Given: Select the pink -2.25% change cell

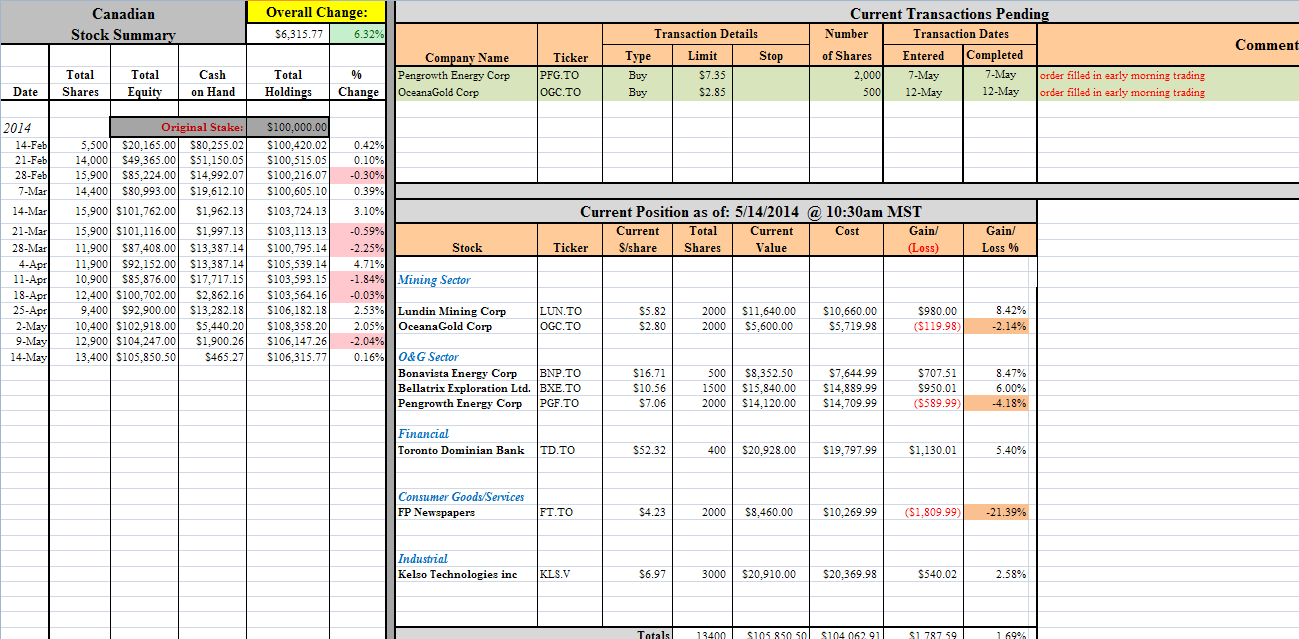Looking at the screenshot, I should (357, 248).
